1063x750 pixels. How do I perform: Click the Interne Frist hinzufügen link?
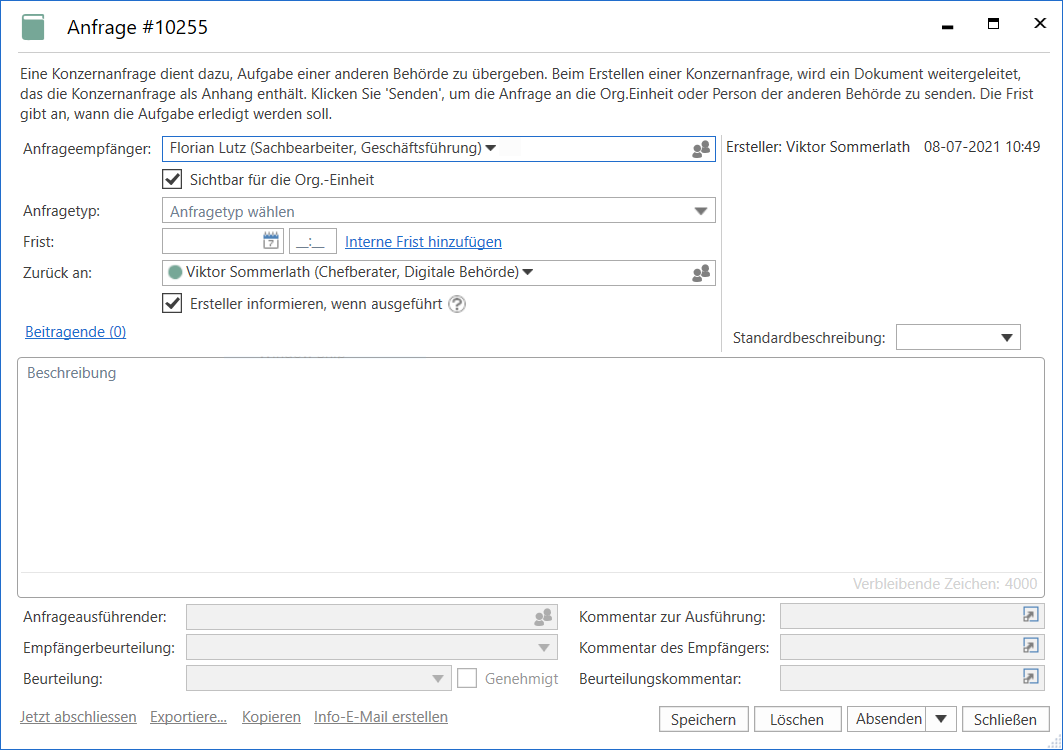(423, 242)
